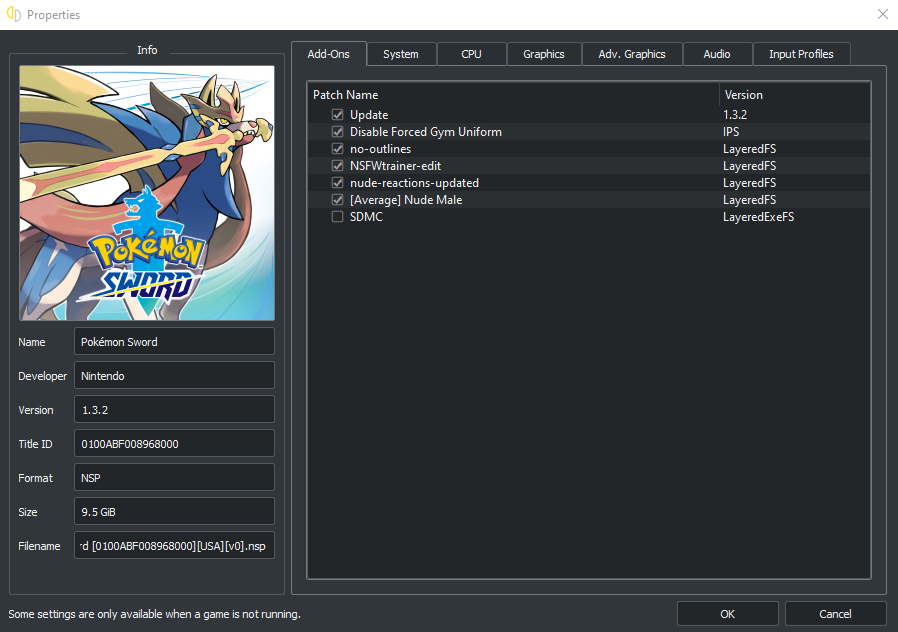Toggle the no-outlines mod checkbox
The width and height of the screenshot is (898, 632).
point(337,149)
